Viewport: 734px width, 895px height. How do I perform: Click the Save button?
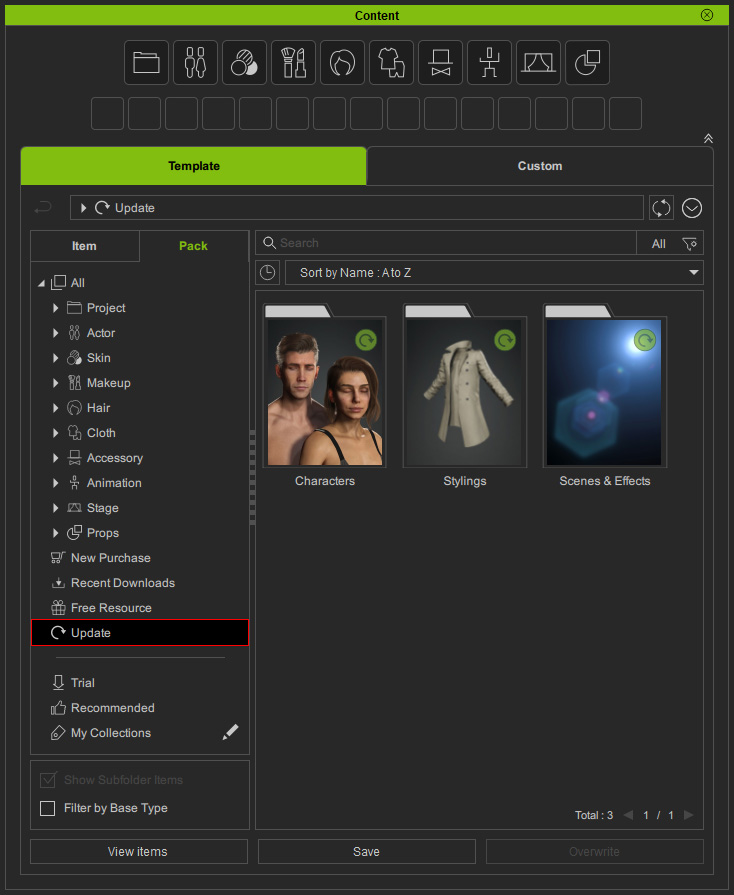click(x=366, y=852)
